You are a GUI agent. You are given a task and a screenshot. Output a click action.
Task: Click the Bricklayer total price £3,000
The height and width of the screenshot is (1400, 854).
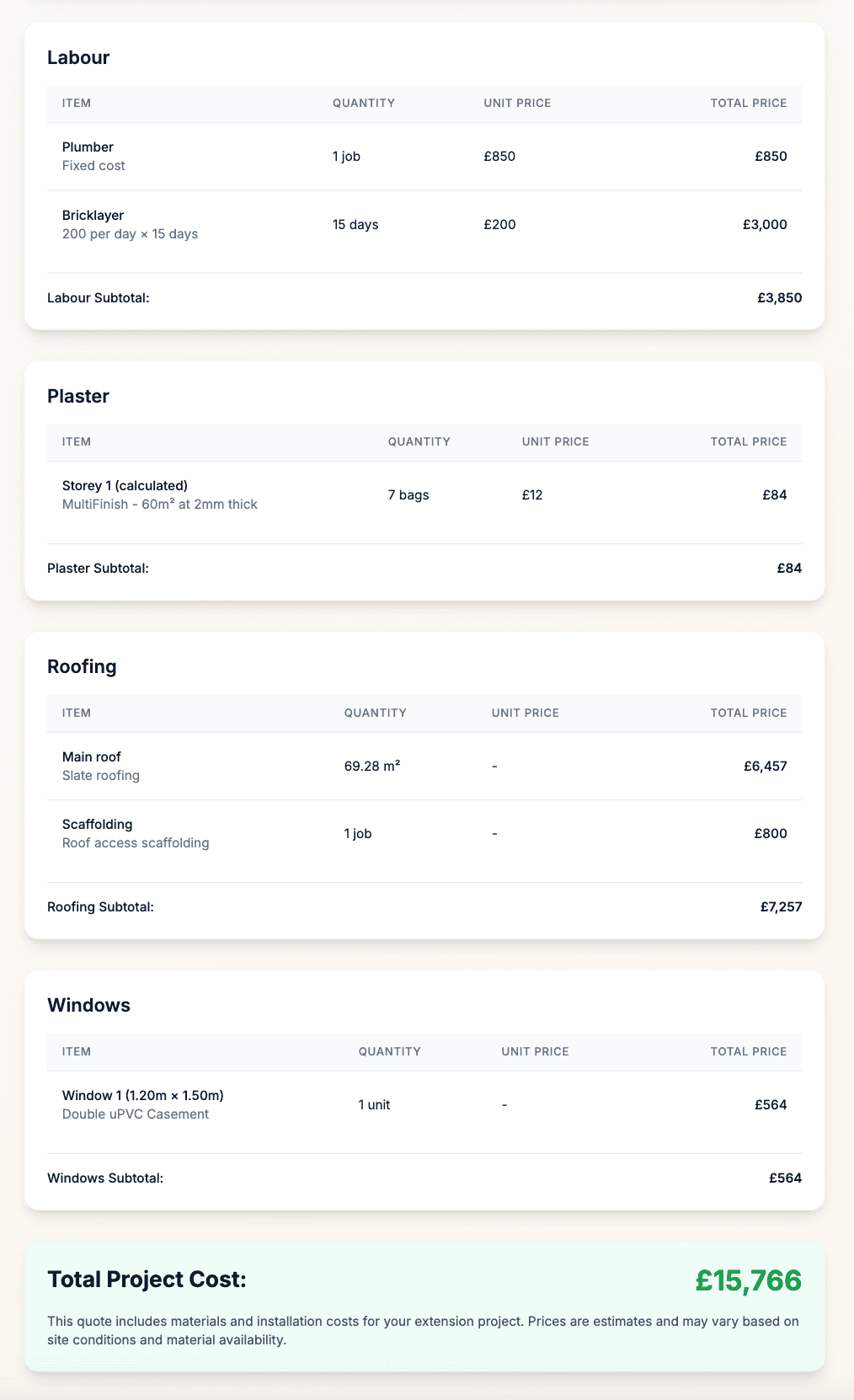(x=764, y=224)
